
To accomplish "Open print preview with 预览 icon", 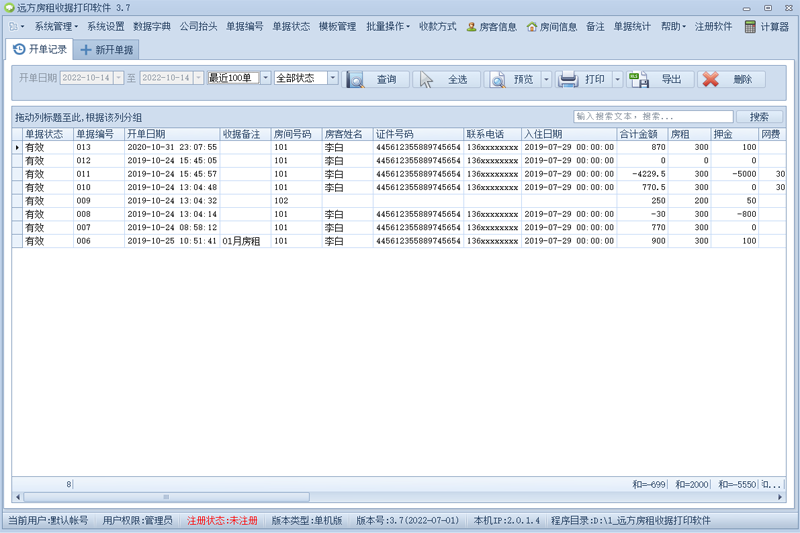I will (497, 80).
